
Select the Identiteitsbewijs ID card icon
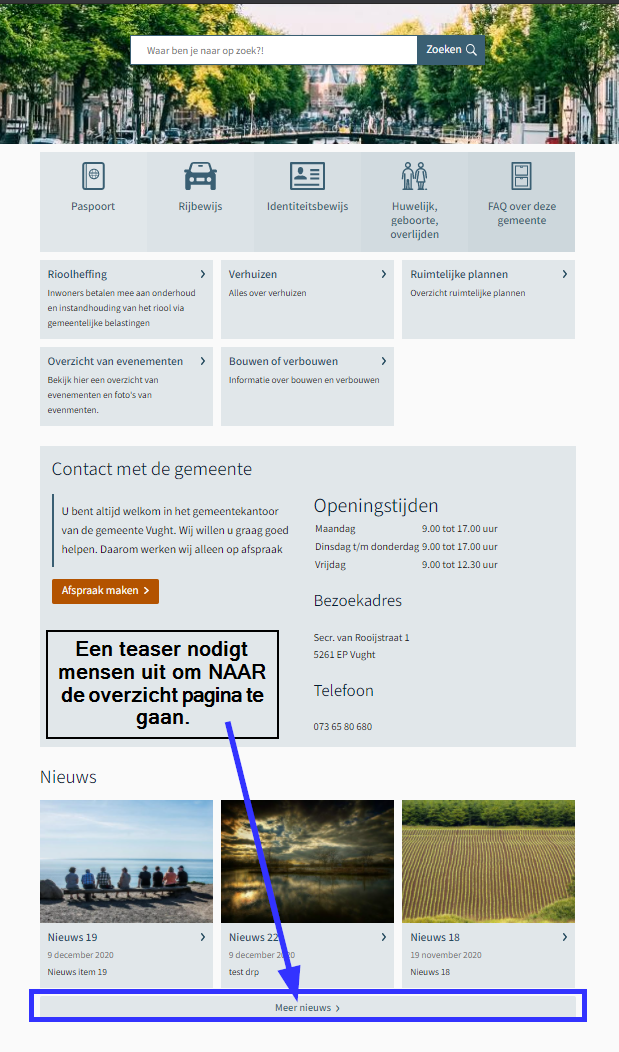pyautogui.click(x=307, y=176)
